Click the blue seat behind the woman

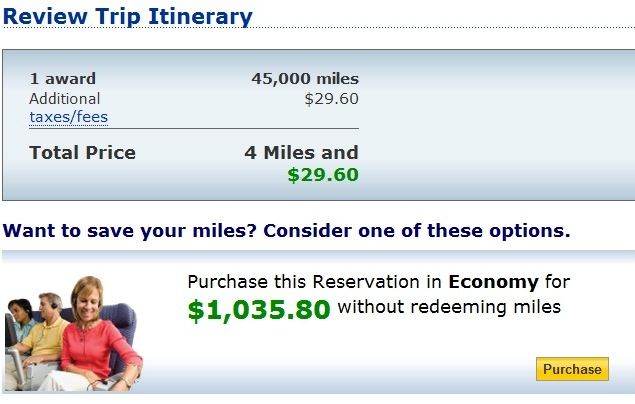[121, 324]
